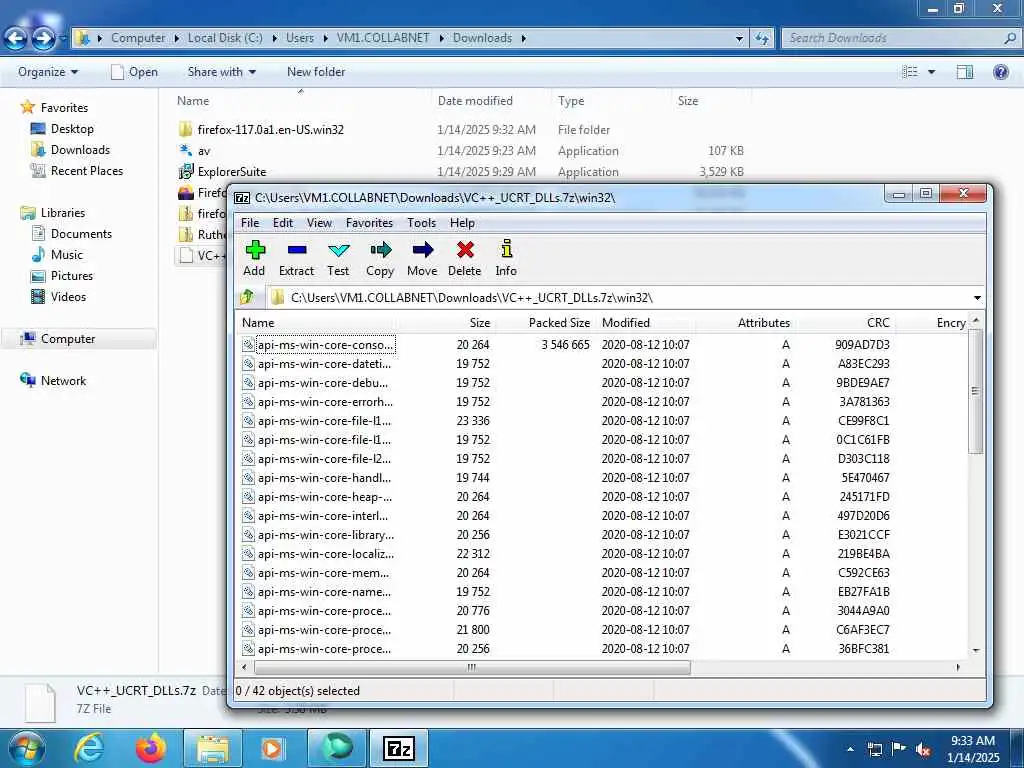Choose the Move toolbar icon in 7-Zip

[x=422, y=259]
